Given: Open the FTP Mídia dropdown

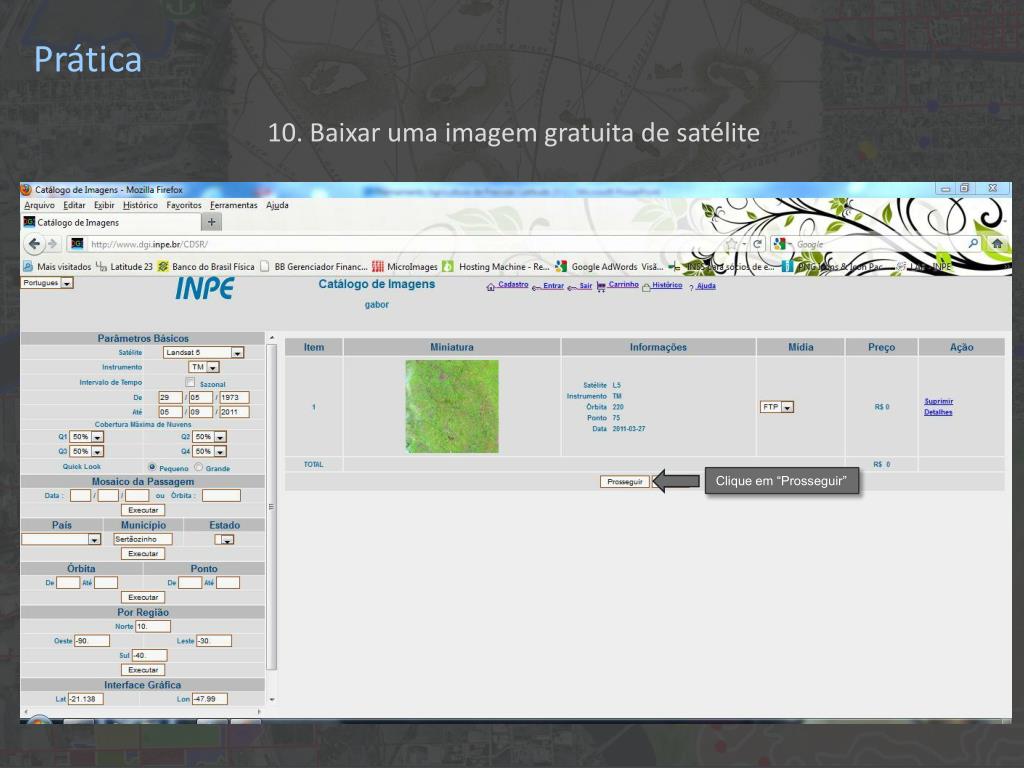Looking at the screenshot, I should (x=776, y=407).
